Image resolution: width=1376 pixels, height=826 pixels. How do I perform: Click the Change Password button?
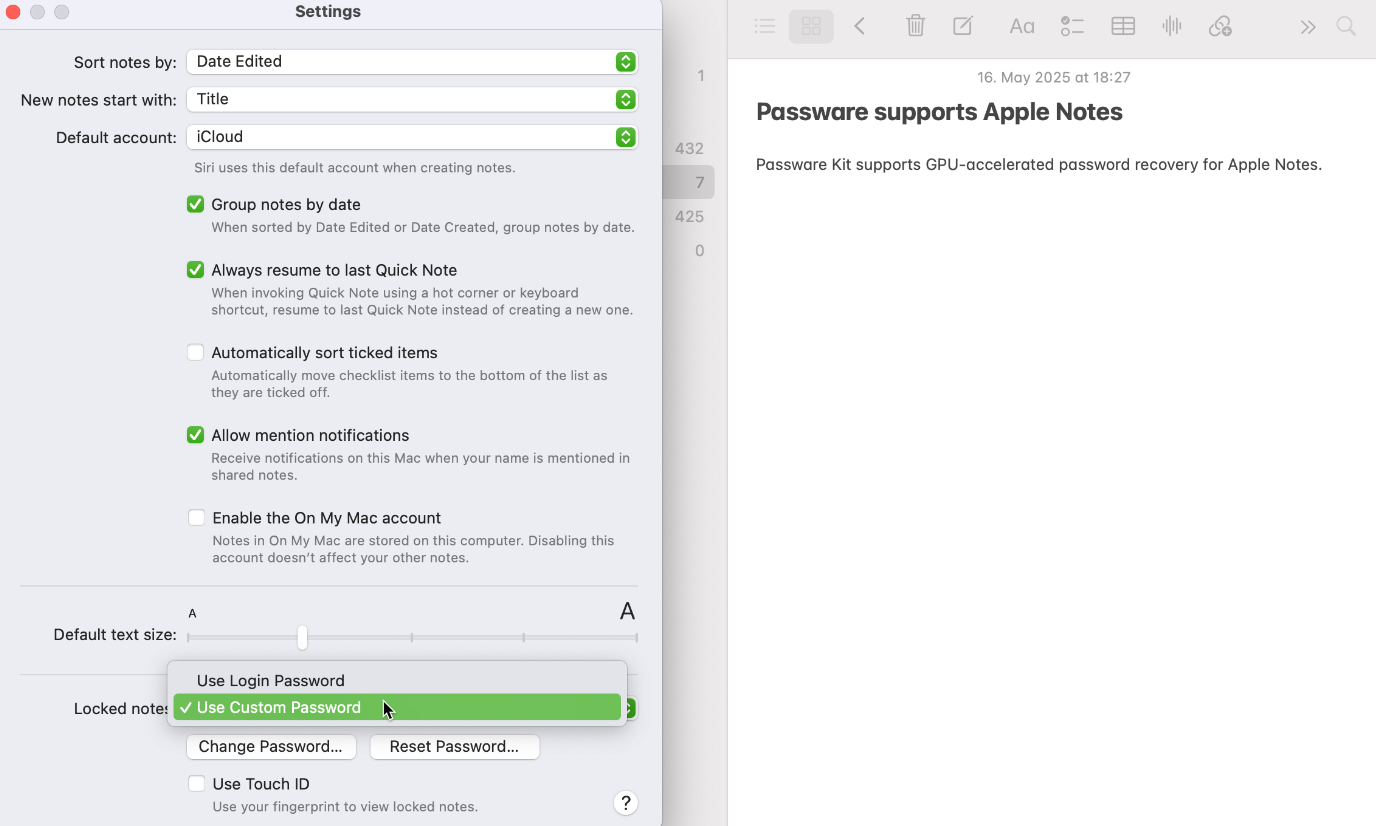click(270, 747)
